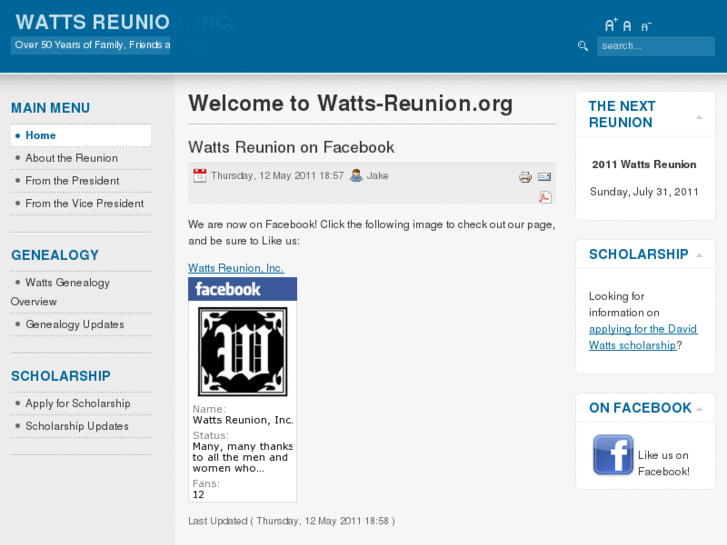Click the Over 50 Years of Family tagline

tap(92, 45)
